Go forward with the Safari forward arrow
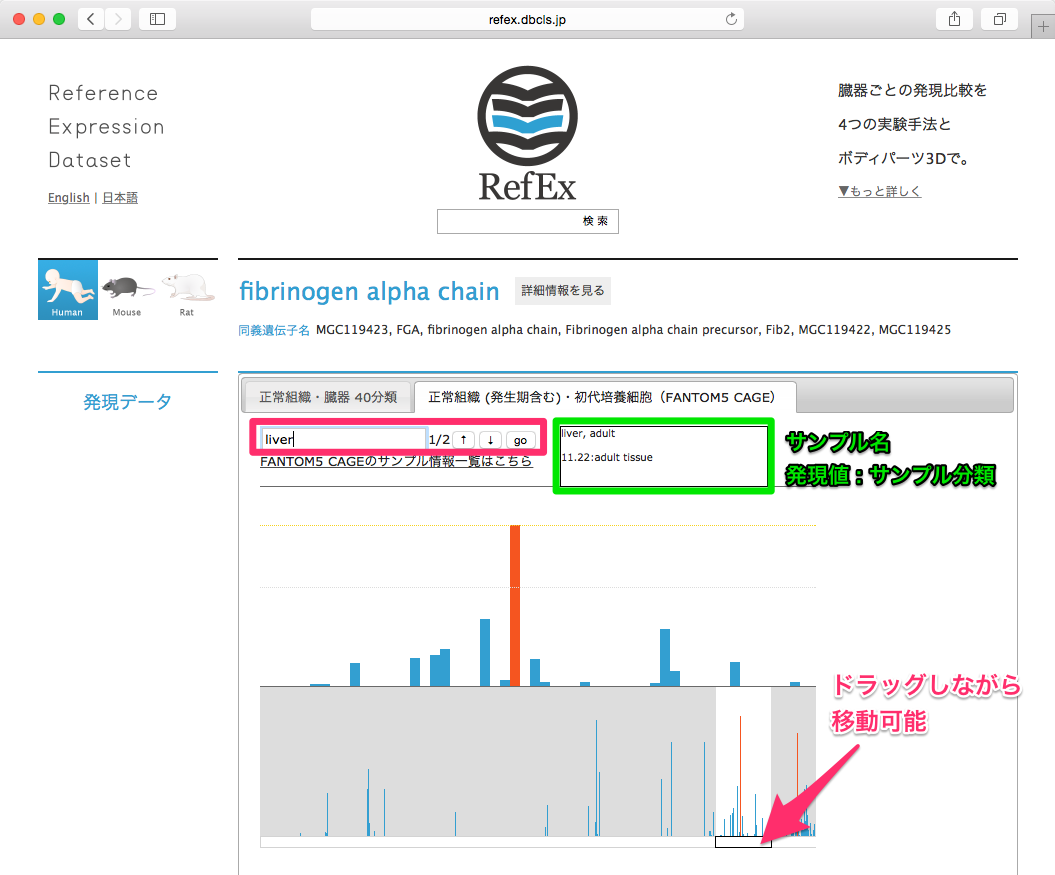The height and width of the screenshot is (875, 1055). [118, 19]
